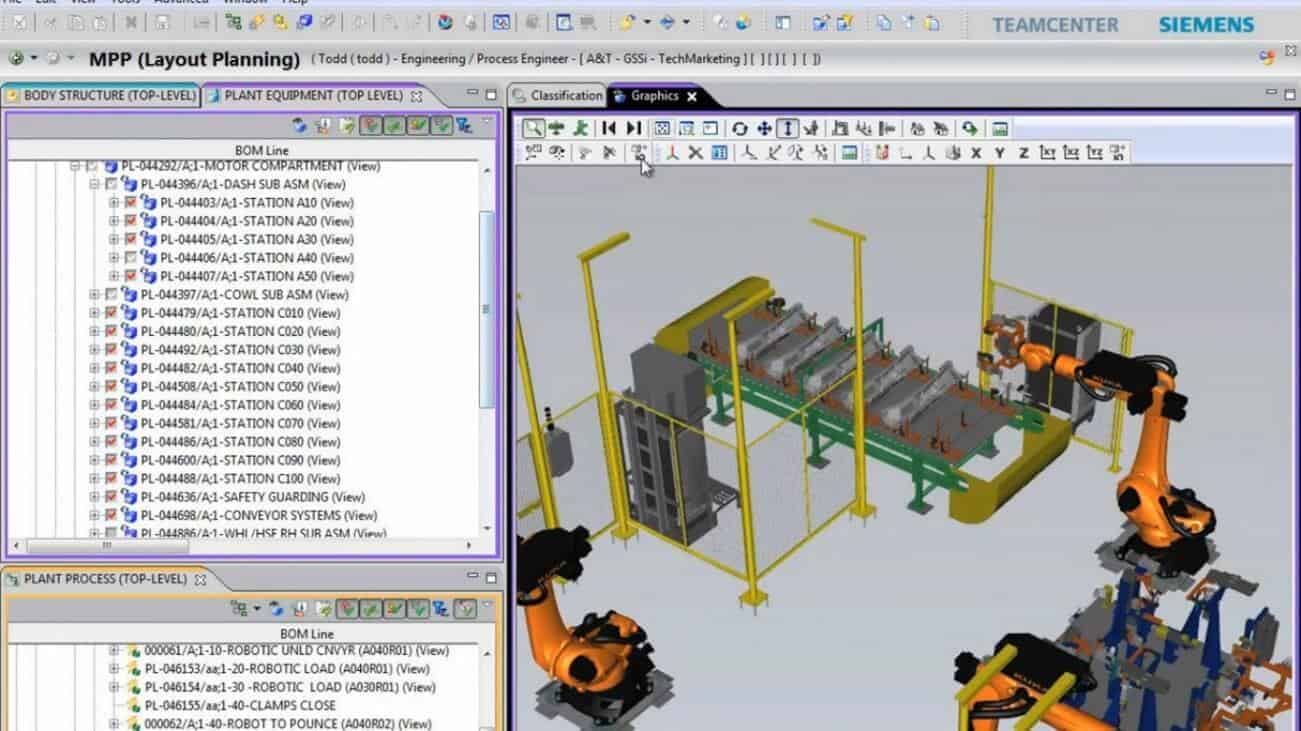The image size is (1301, 731).
Task: Select the zoom magnifier tool in Graphics toolbar
Action: pyautogui.click(x=533, y=128)
